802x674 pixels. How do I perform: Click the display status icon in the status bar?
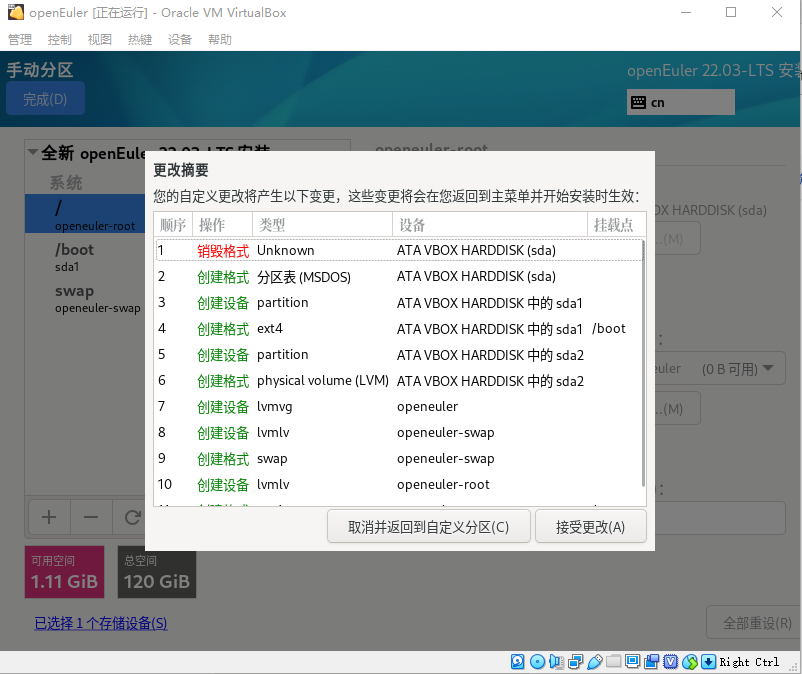tap(631, 661)
